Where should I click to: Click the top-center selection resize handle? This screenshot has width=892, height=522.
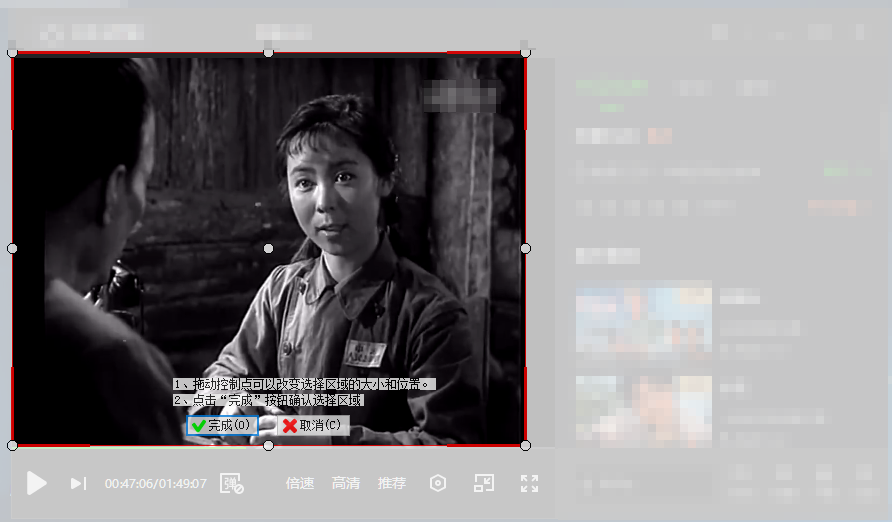coord(268,52)
